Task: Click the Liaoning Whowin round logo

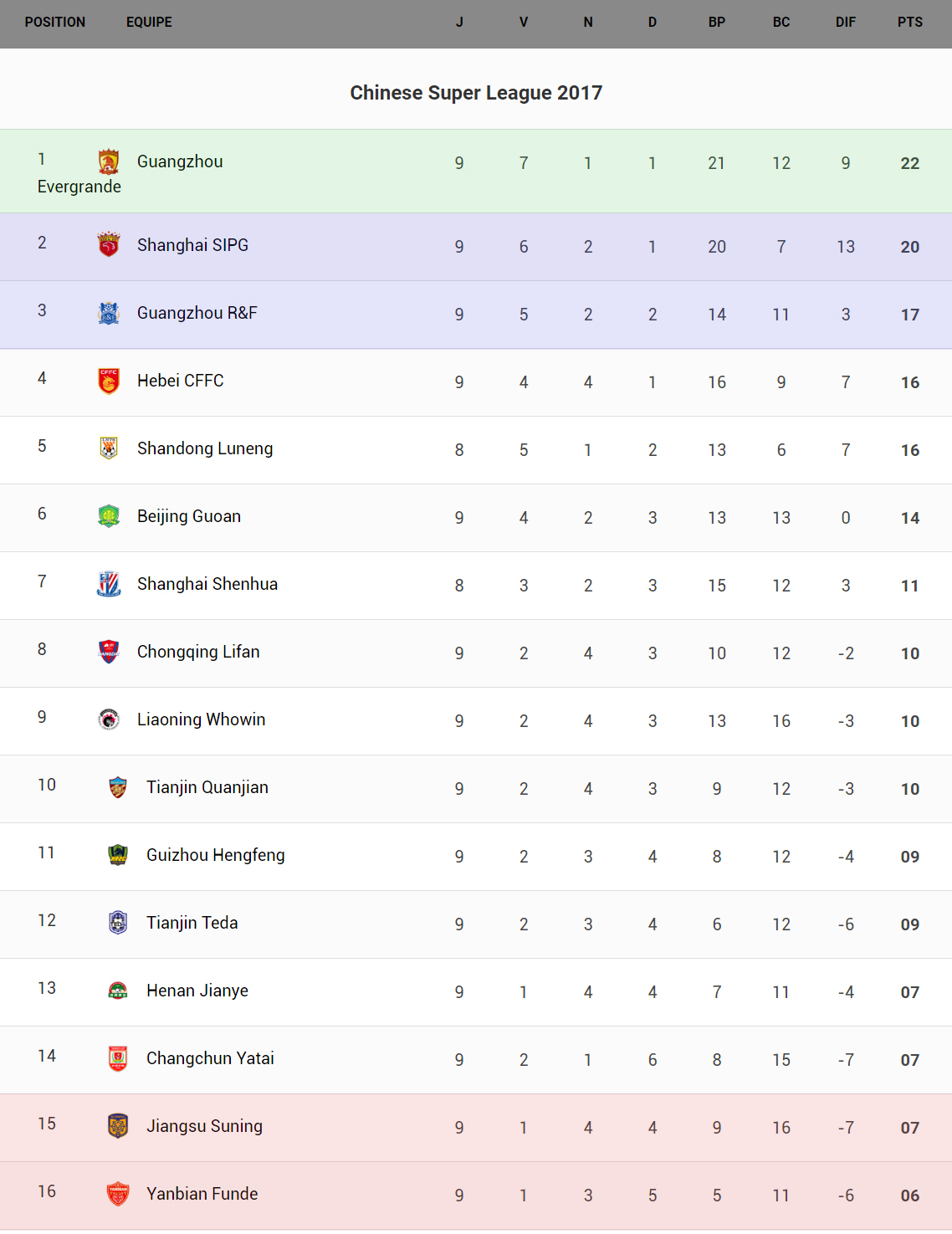Action: point(109,719)
